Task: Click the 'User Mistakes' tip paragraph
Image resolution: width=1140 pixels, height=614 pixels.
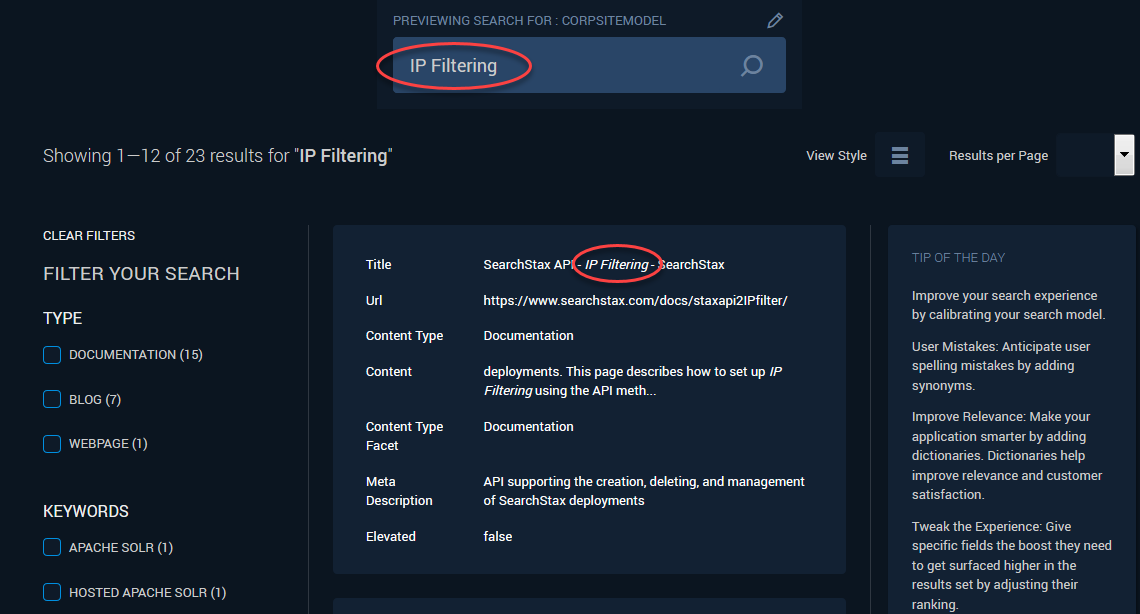Action: 1001,365
